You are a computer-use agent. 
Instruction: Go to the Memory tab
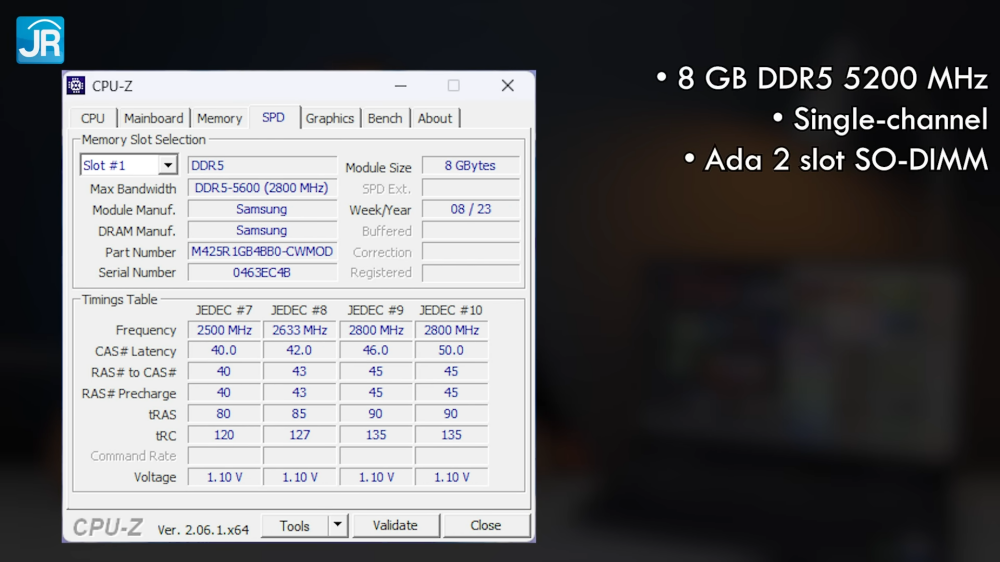coord(219,118)
